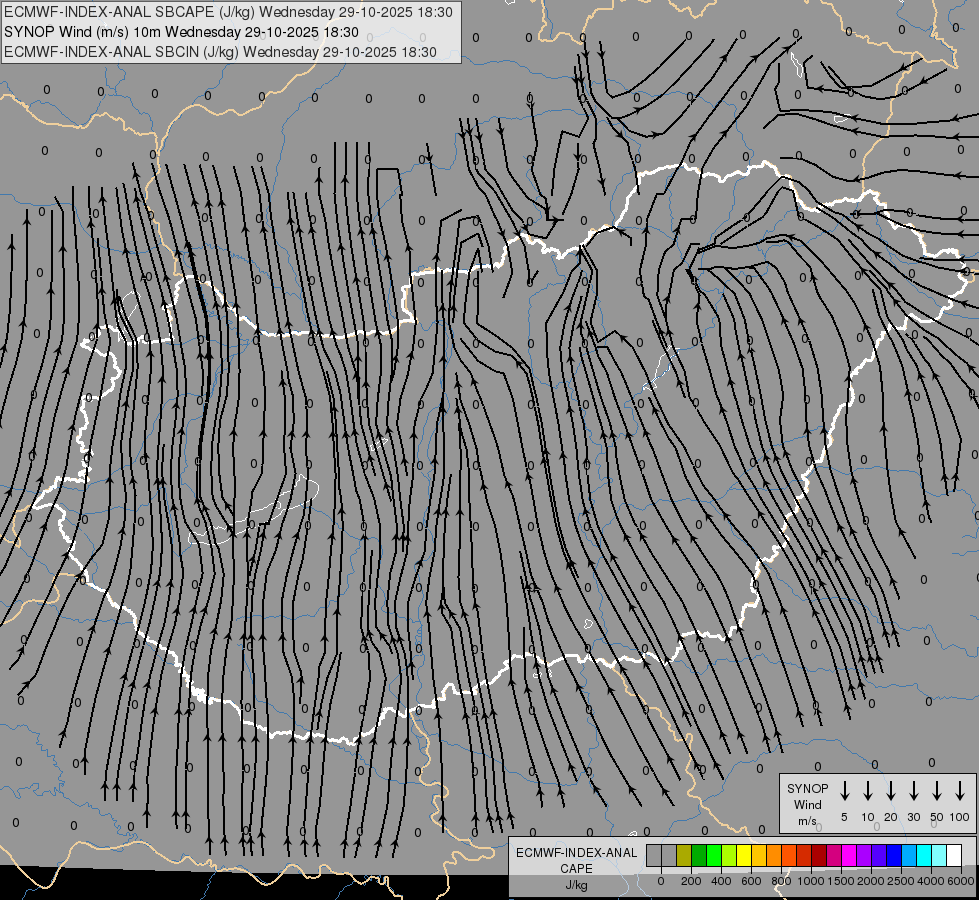Choose the cyan swatch left of 4000 tick
Image resolution: width=979 pixels, height=900 pixels.
coord(924,855)
